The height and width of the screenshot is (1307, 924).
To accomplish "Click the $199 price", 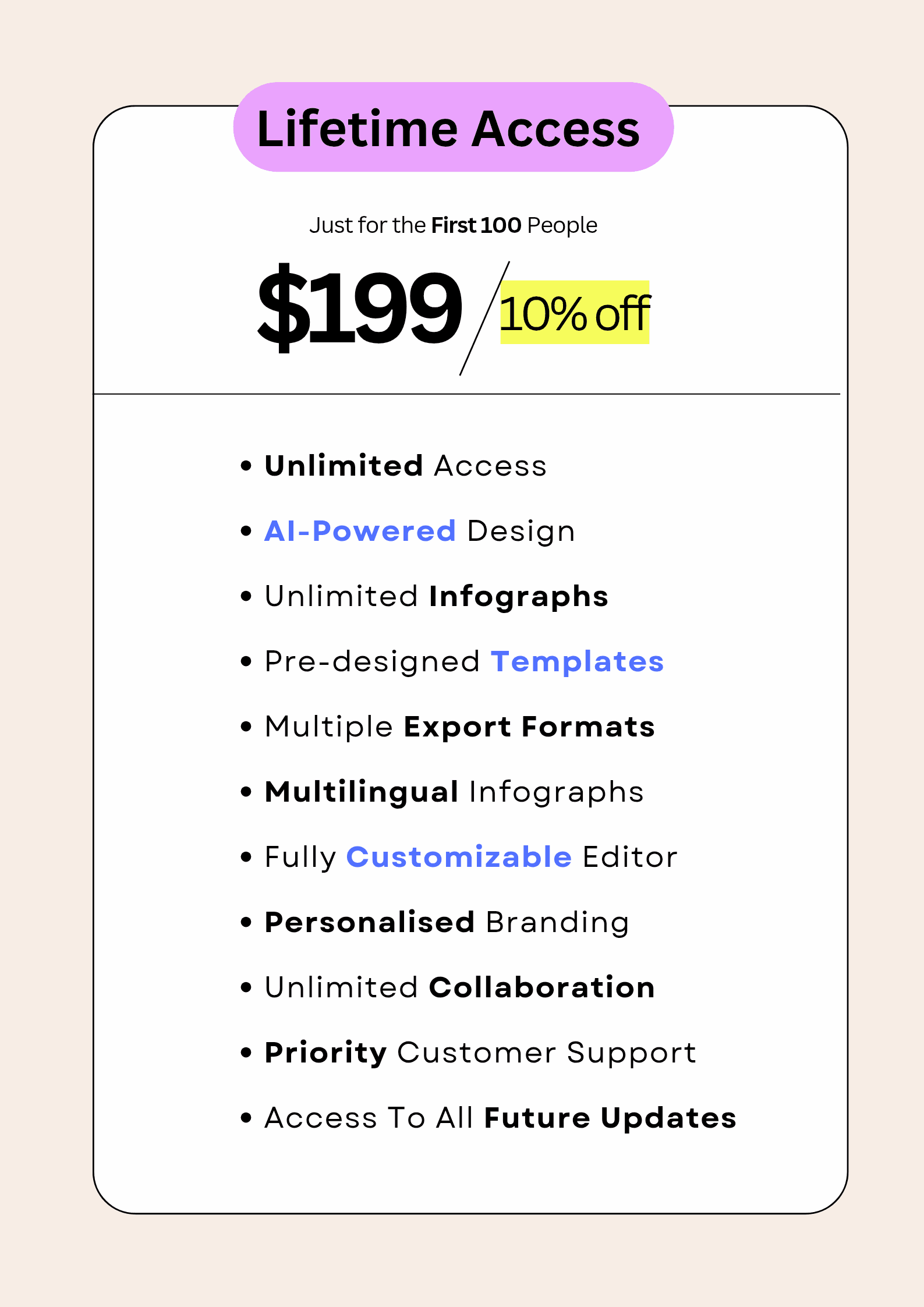I will 359,309.
